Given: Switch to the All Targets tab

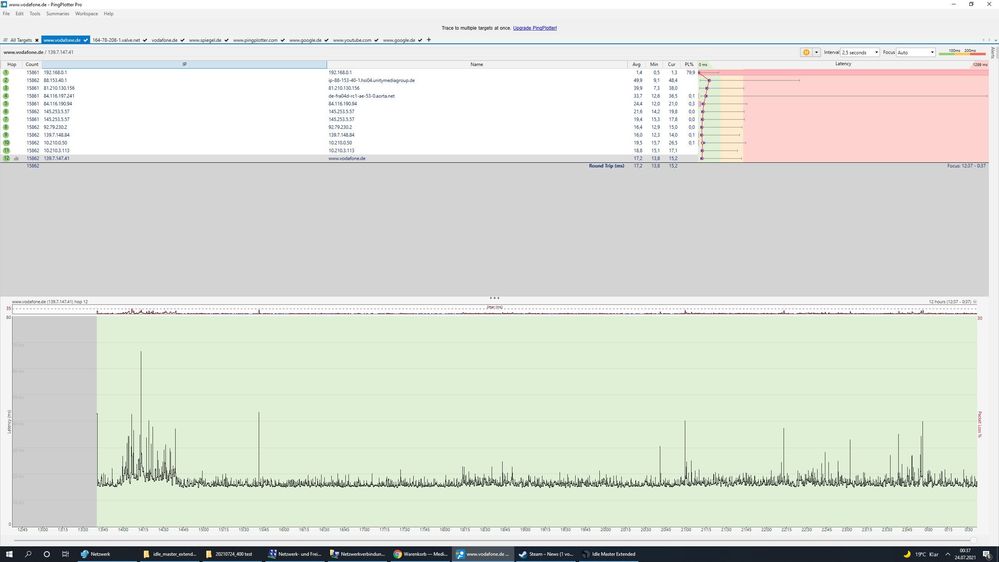Looking at the screenshot, I should coord(20,40).
